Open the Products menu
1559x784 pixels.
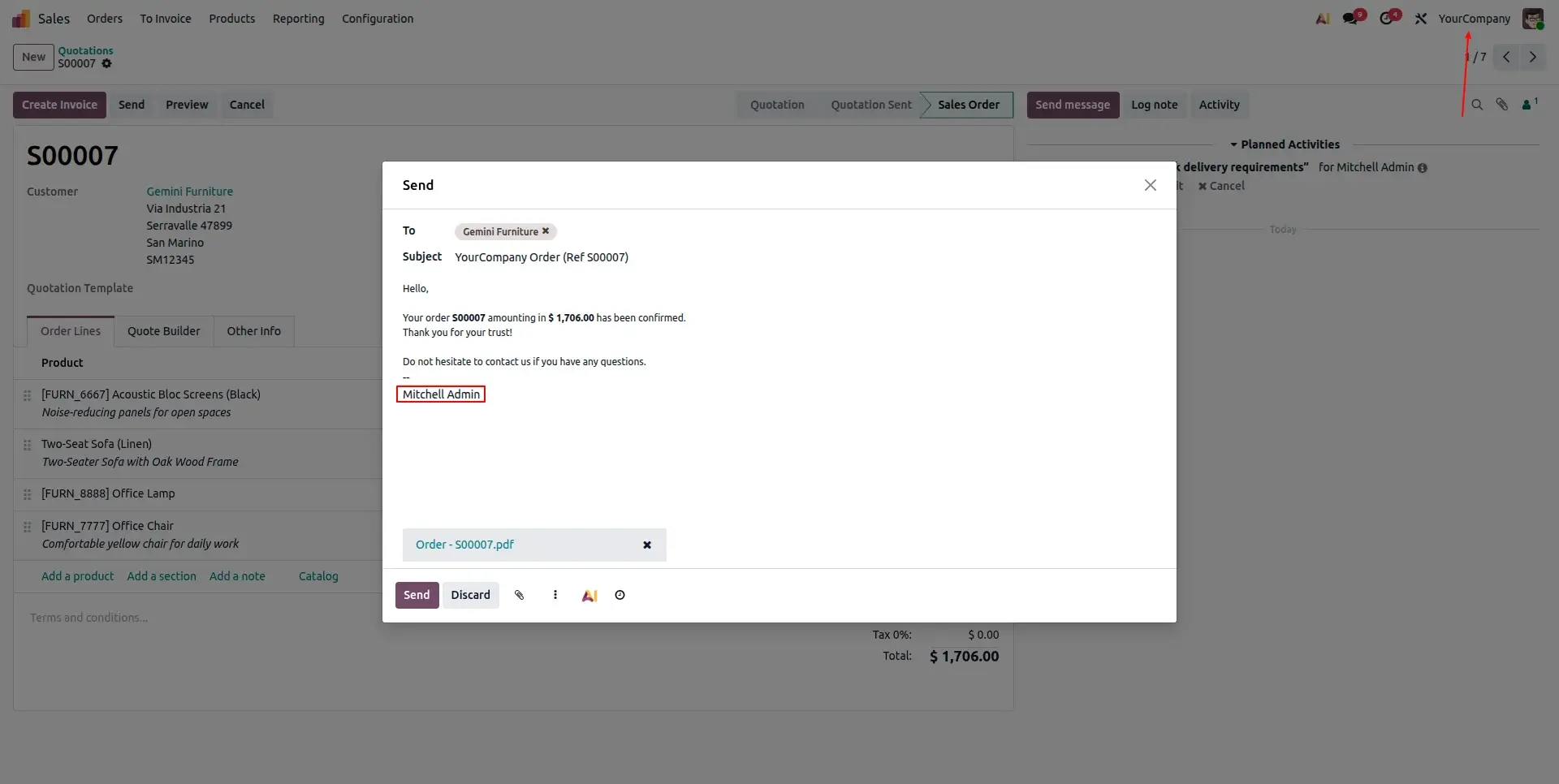pyautogui.click(x=232, y=19)
